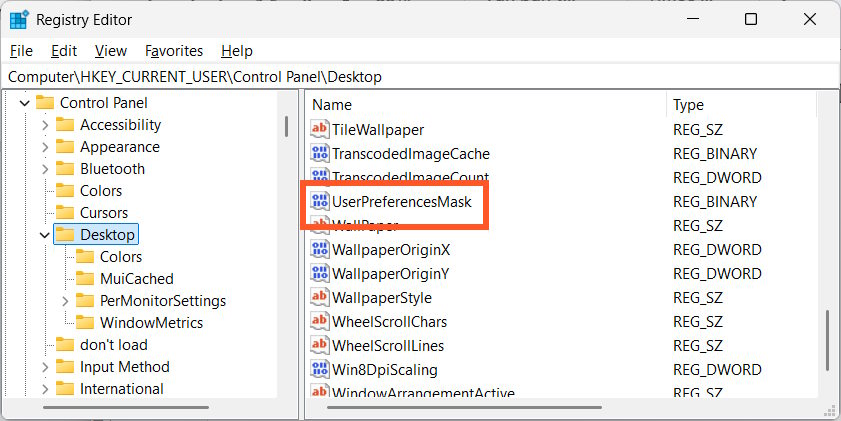Click the registry path address bar
The image size is (841, 421).
click(420, 77)
